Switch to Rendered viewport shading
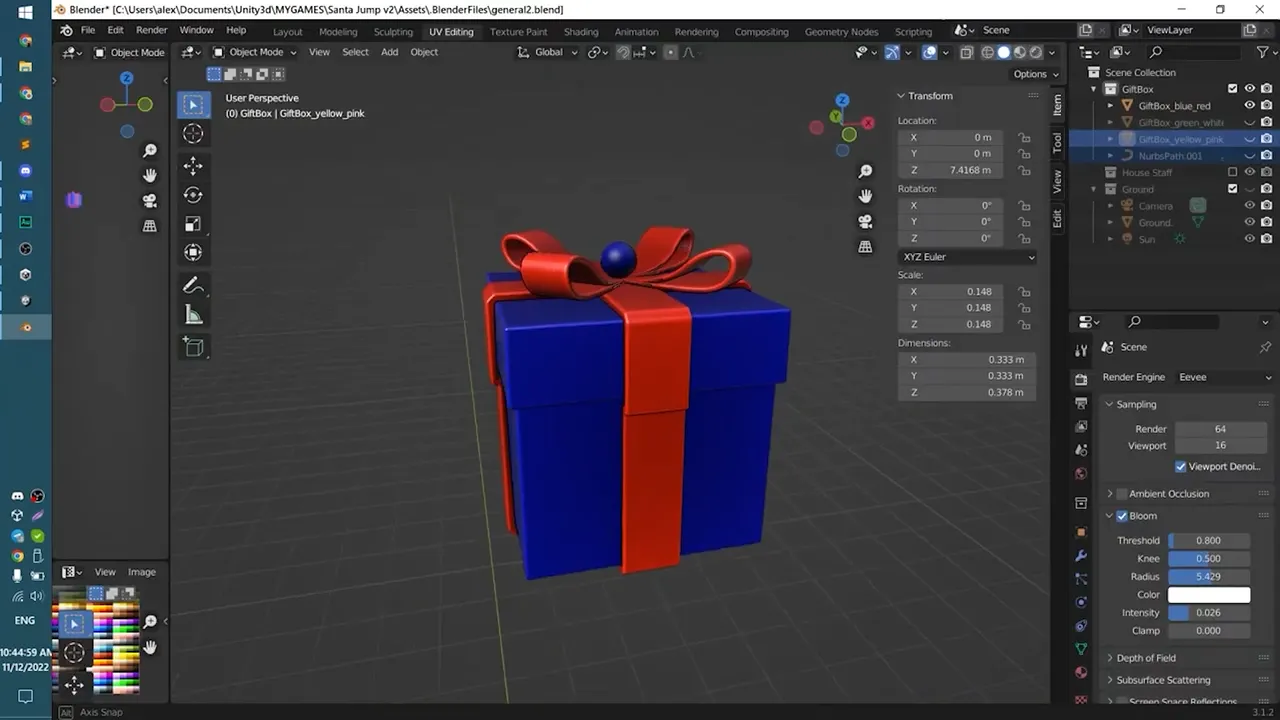Screen dimensions: 1280x720 [1036, 52]
